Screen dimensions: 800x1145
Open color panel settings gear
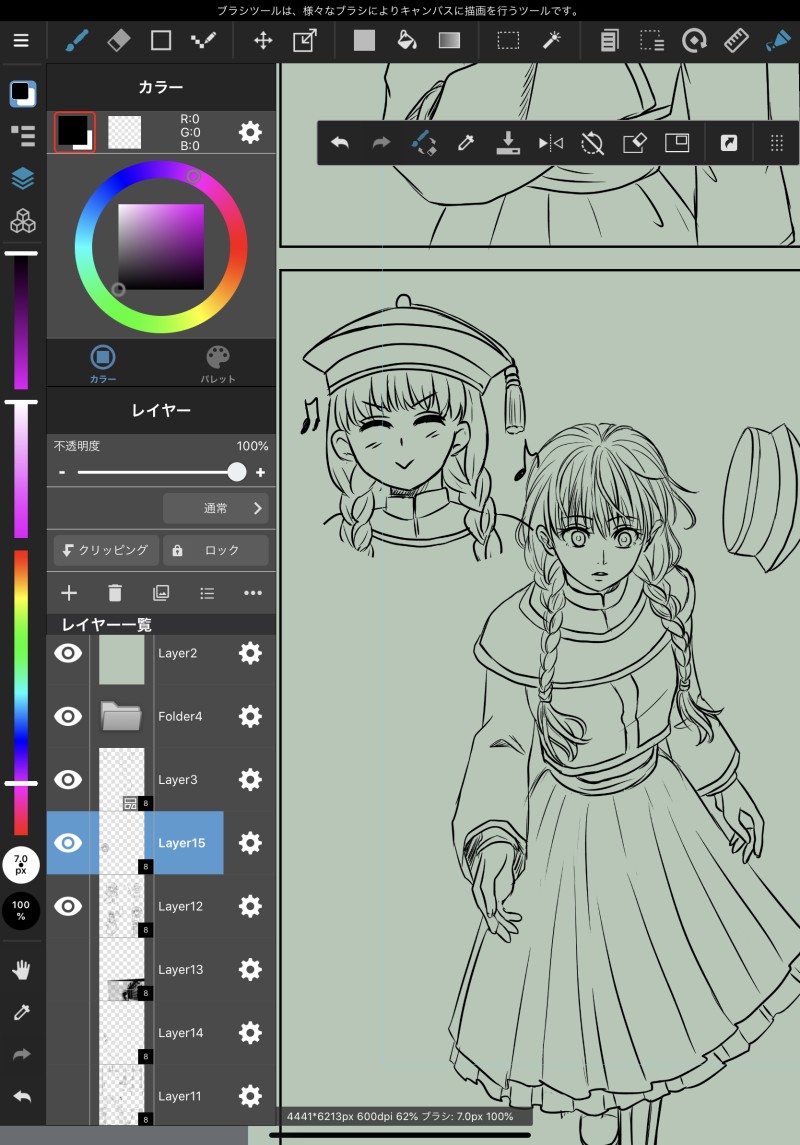coord(250,132)
